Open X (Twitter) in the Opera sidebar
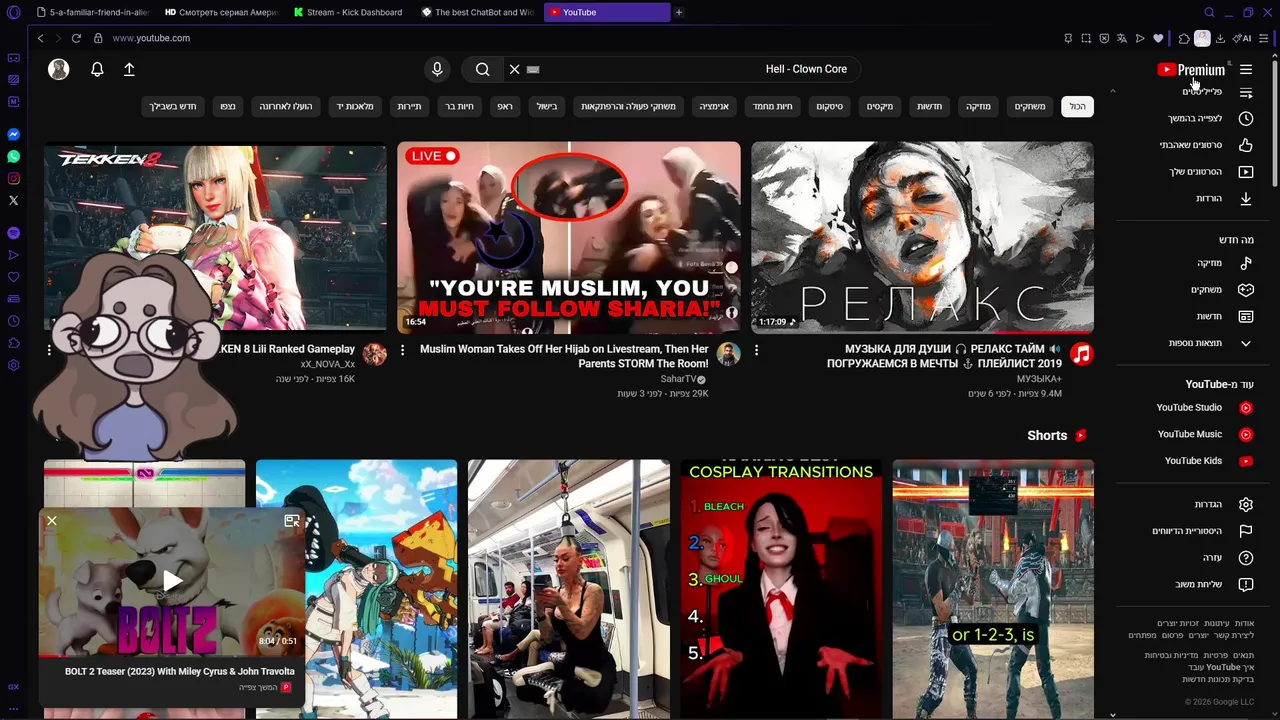Image resolution: width=1280 pixels, height=720 pixels. pyautogui.click(x=13, y=200)
